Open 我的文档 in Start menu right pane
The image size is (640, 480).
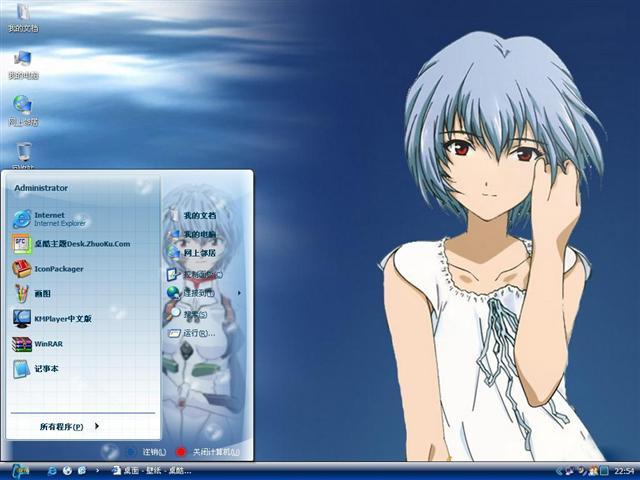click(193, 215)
